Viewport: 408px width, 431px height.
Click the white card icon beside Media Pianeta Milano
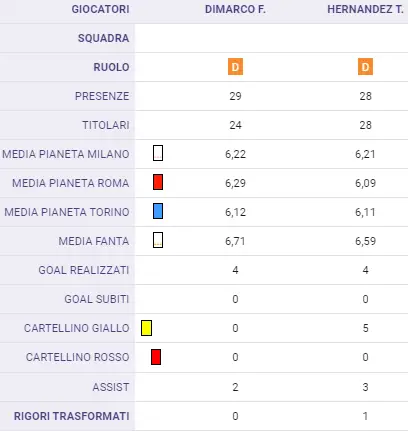pyautogui.click(x=158, y=153)
